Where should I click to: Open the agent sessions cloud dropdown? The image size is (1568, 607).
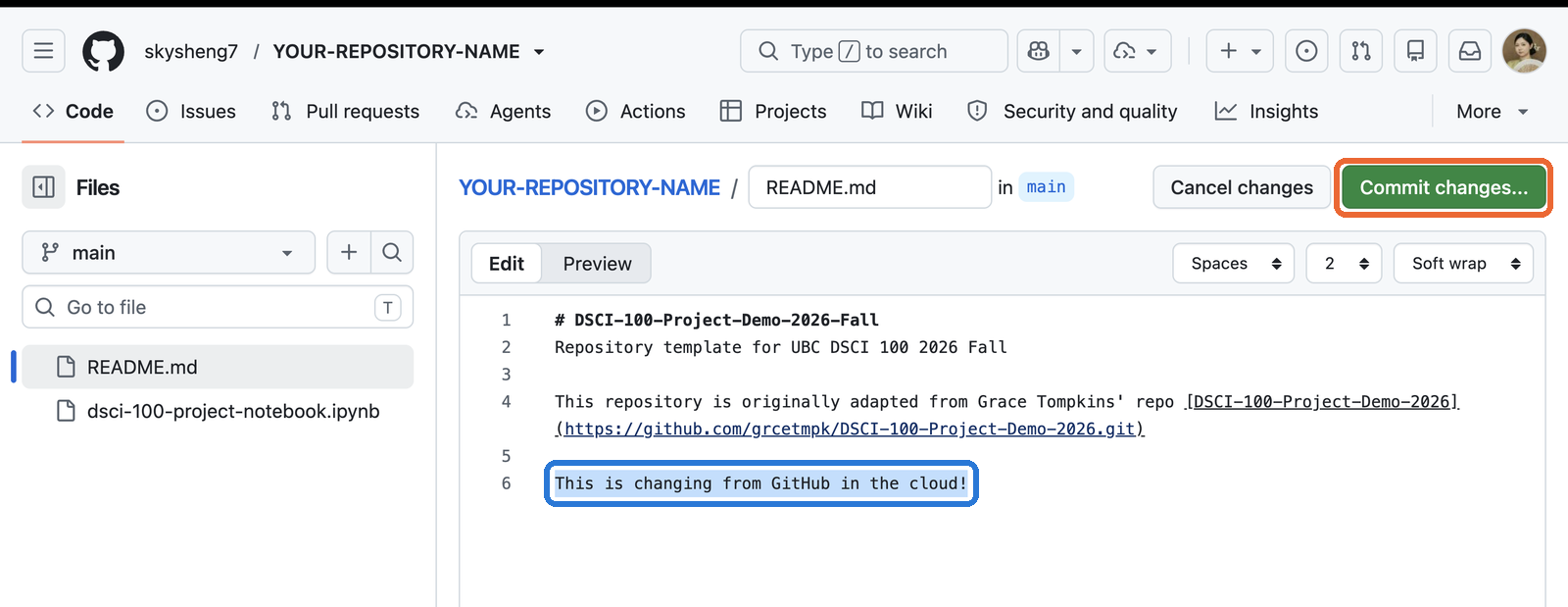(1138, 51)
